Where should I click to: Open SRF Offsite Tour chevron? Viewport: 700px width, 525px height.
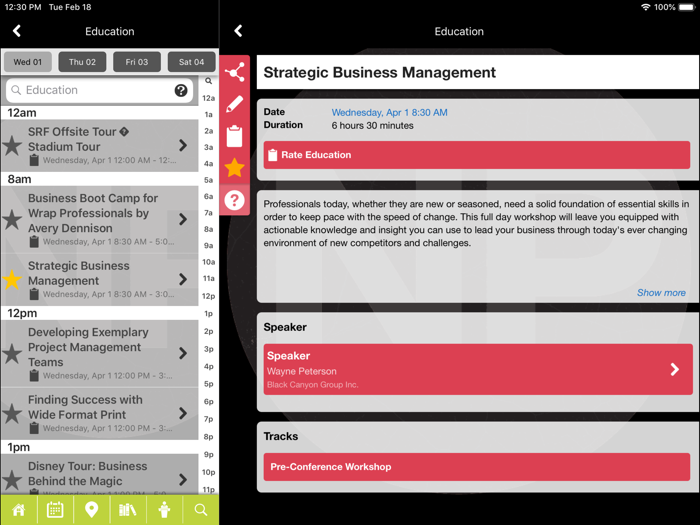(x=183, y=146)
